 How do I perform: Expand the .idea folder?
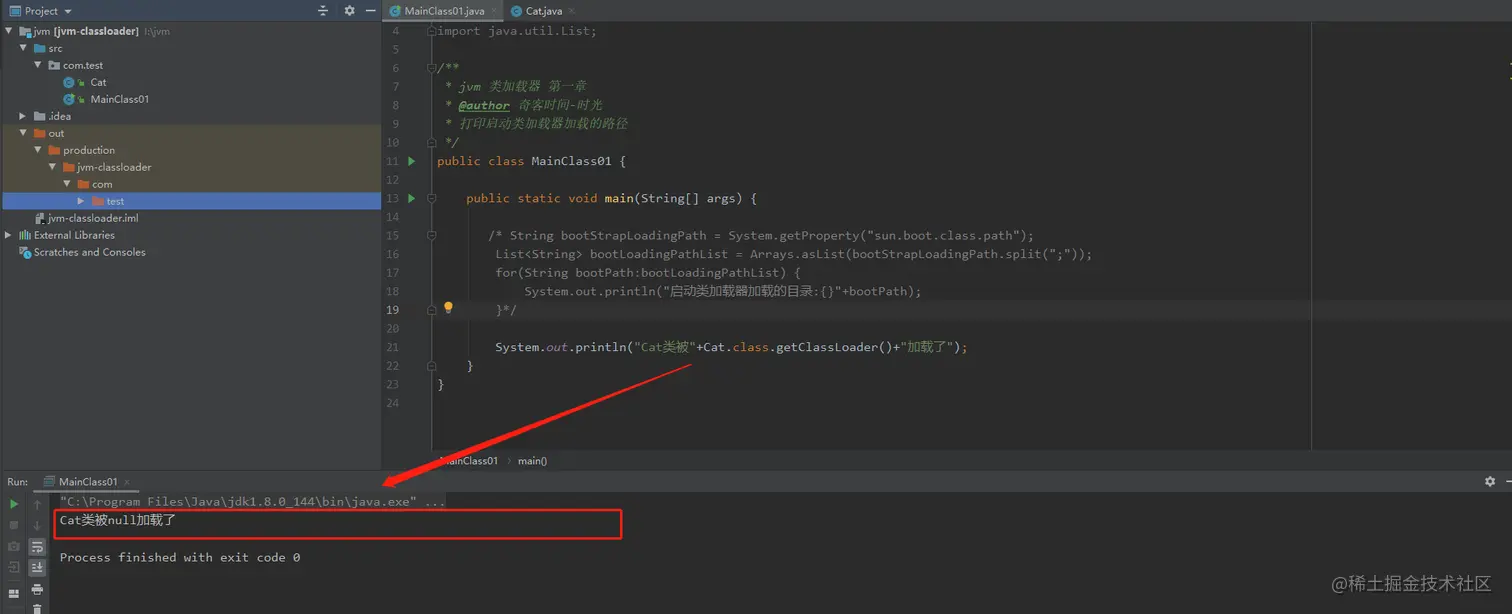[23, 116]
